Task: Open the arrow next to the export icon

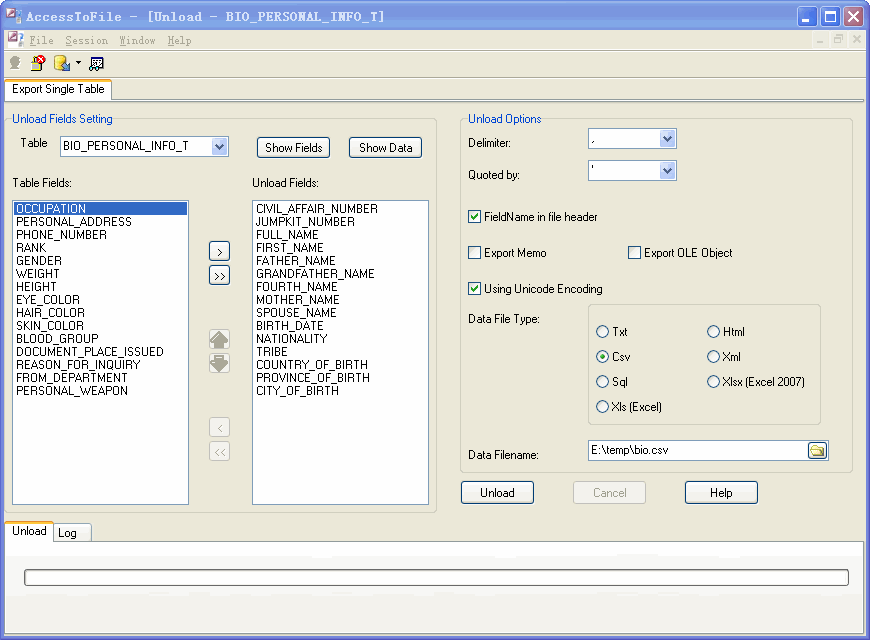Action: pyautogui.click(x=78, y=63)
